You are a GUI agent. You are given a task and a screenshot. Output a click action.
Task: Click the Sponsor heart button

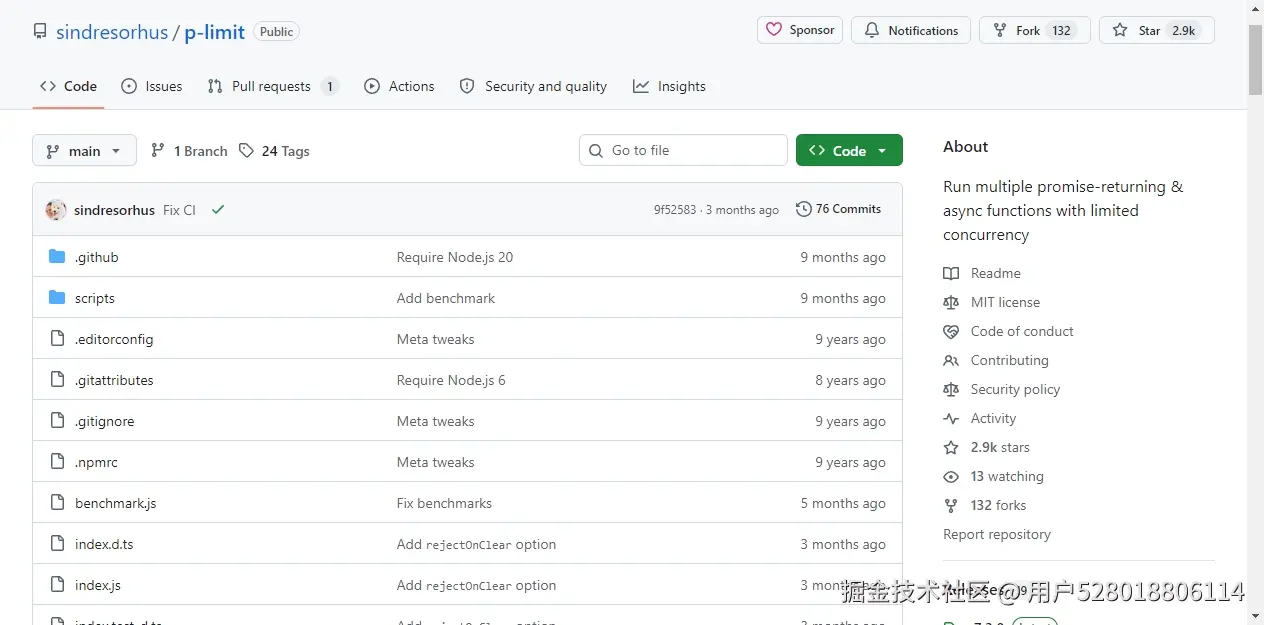pos(800,30)
